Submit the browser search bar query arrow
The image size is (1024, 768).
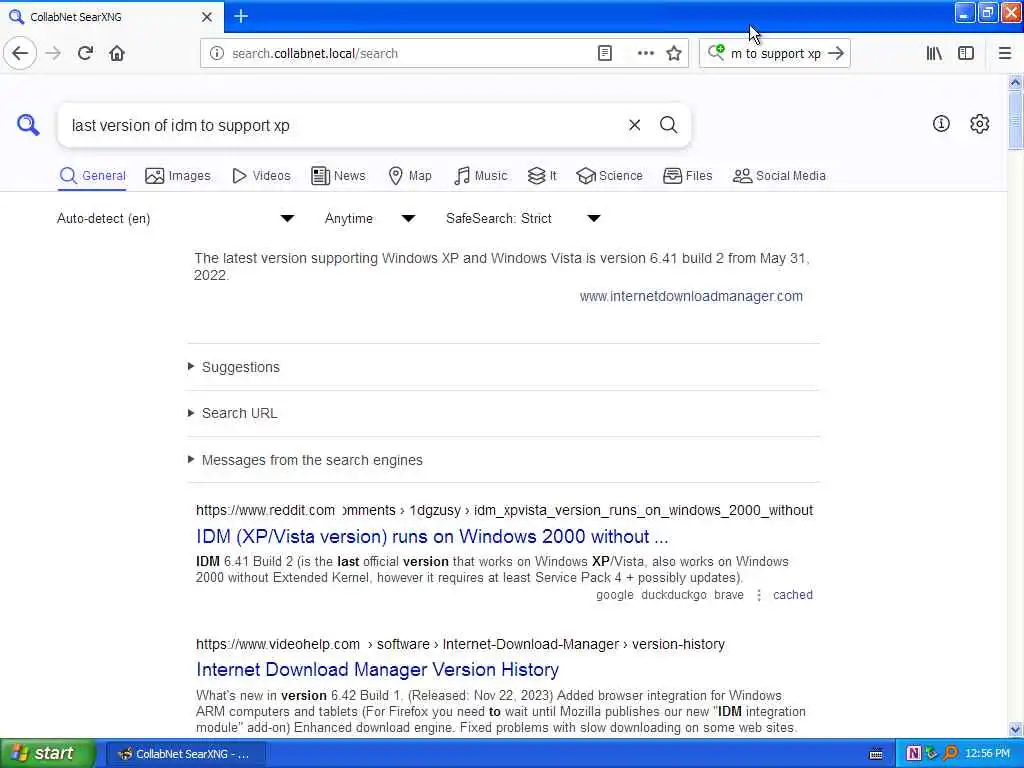click(x=836, y=54)
